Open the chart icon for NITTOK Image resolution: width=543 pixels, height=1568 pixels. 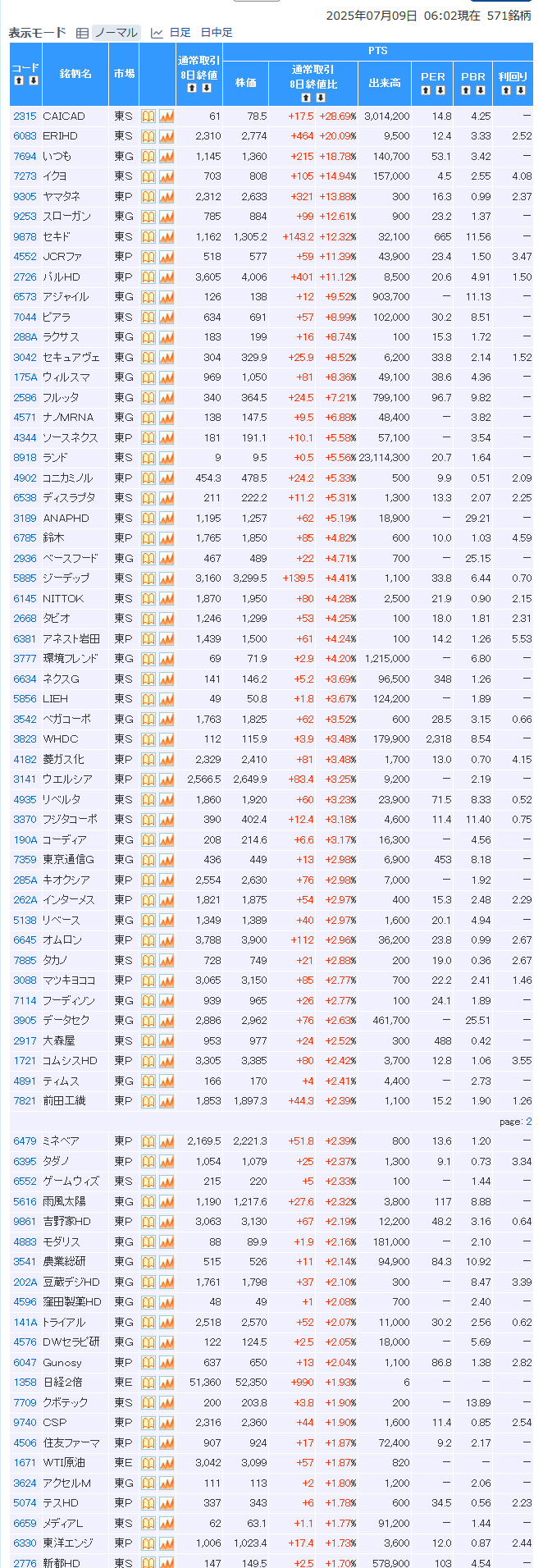167,599
